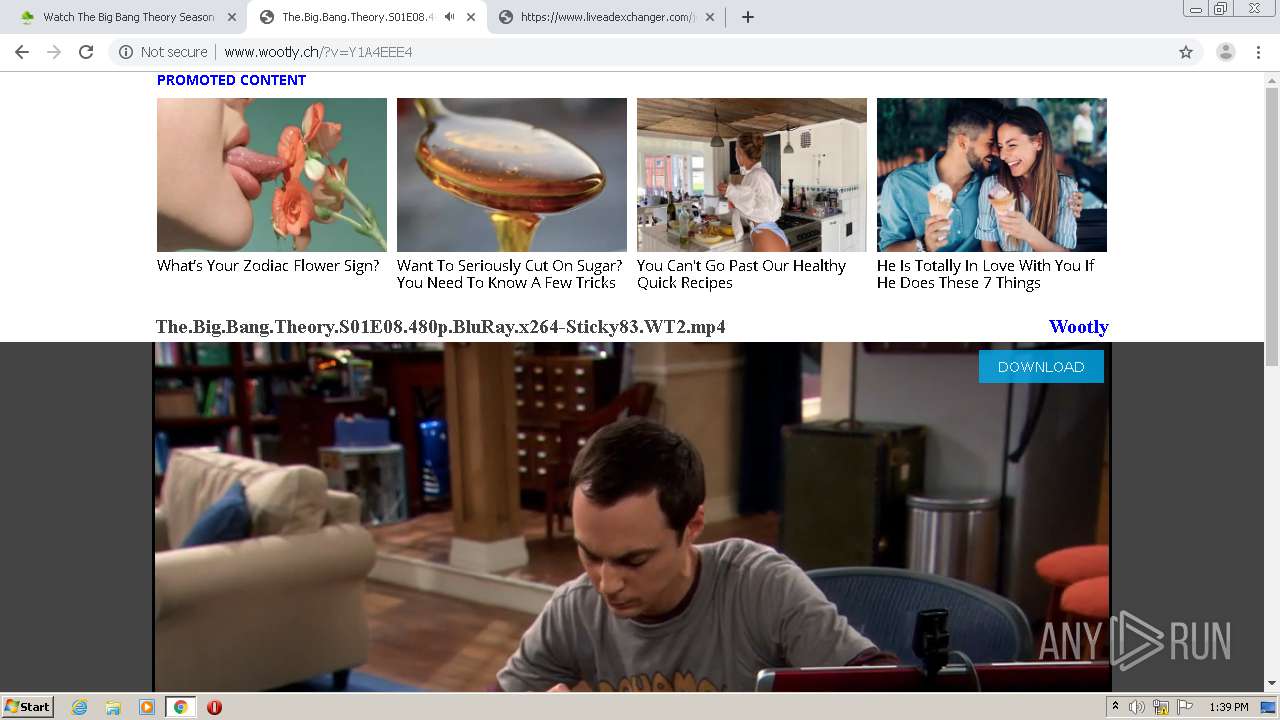Click the scrollbar up arrow
The height and width of the screenshot is (720, 1280).
coord(1272,79)
